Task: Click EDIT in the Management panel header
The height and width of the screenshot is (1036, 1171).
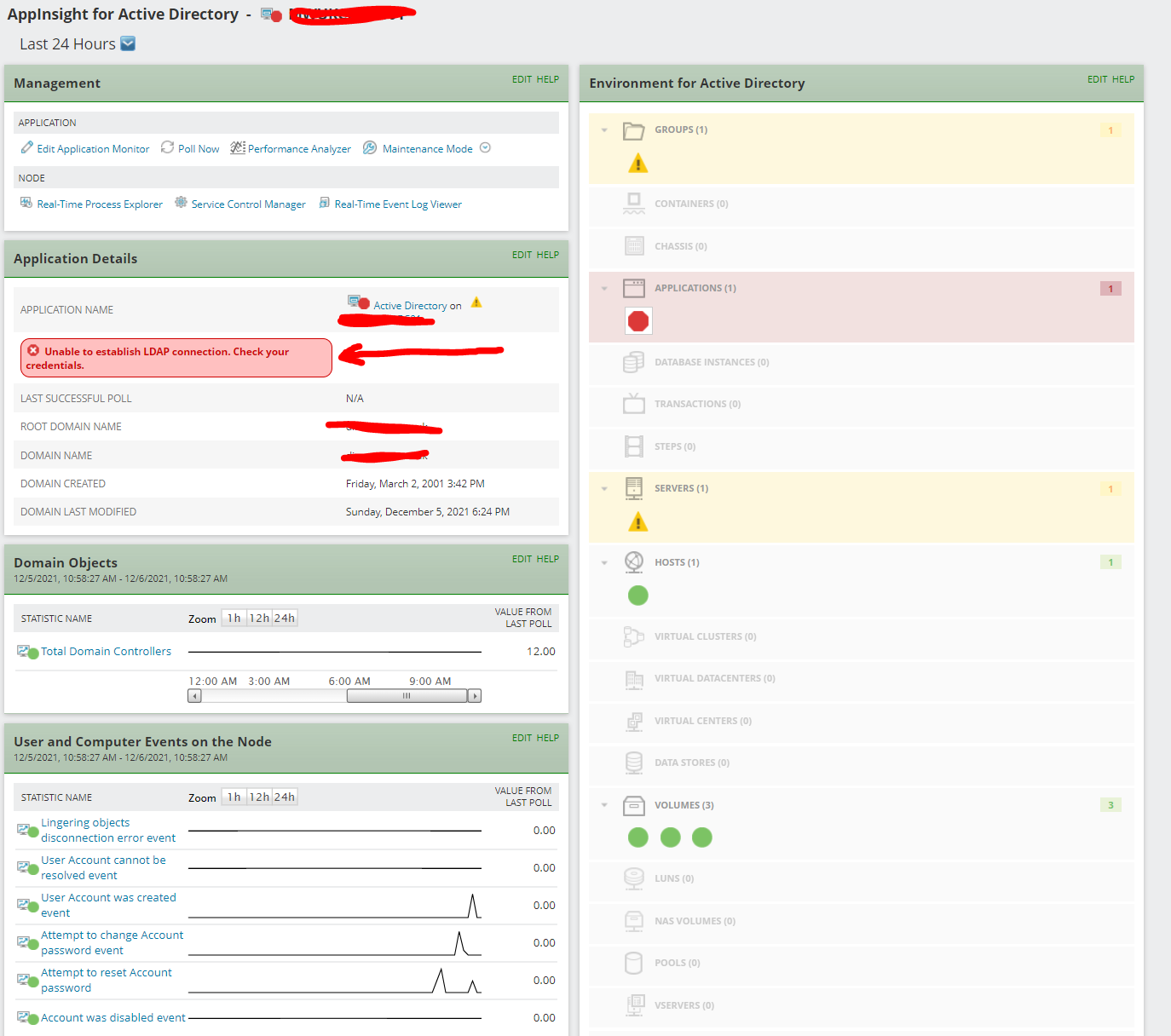Action: 522,79
